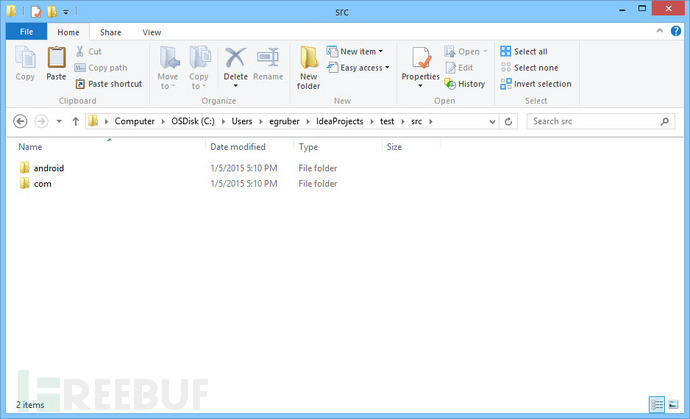This screenshot has height=419, width=690.
Task: Open the Move to menu button
Action: pos(168,68)
